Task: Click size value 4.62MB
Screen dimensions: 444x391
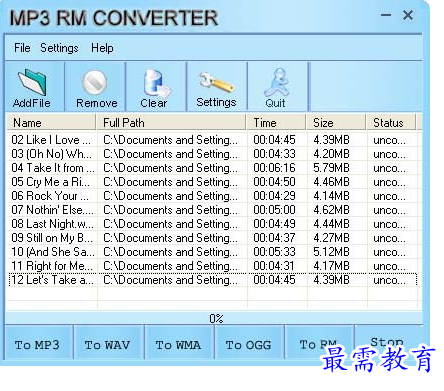Action: (331, 210)
